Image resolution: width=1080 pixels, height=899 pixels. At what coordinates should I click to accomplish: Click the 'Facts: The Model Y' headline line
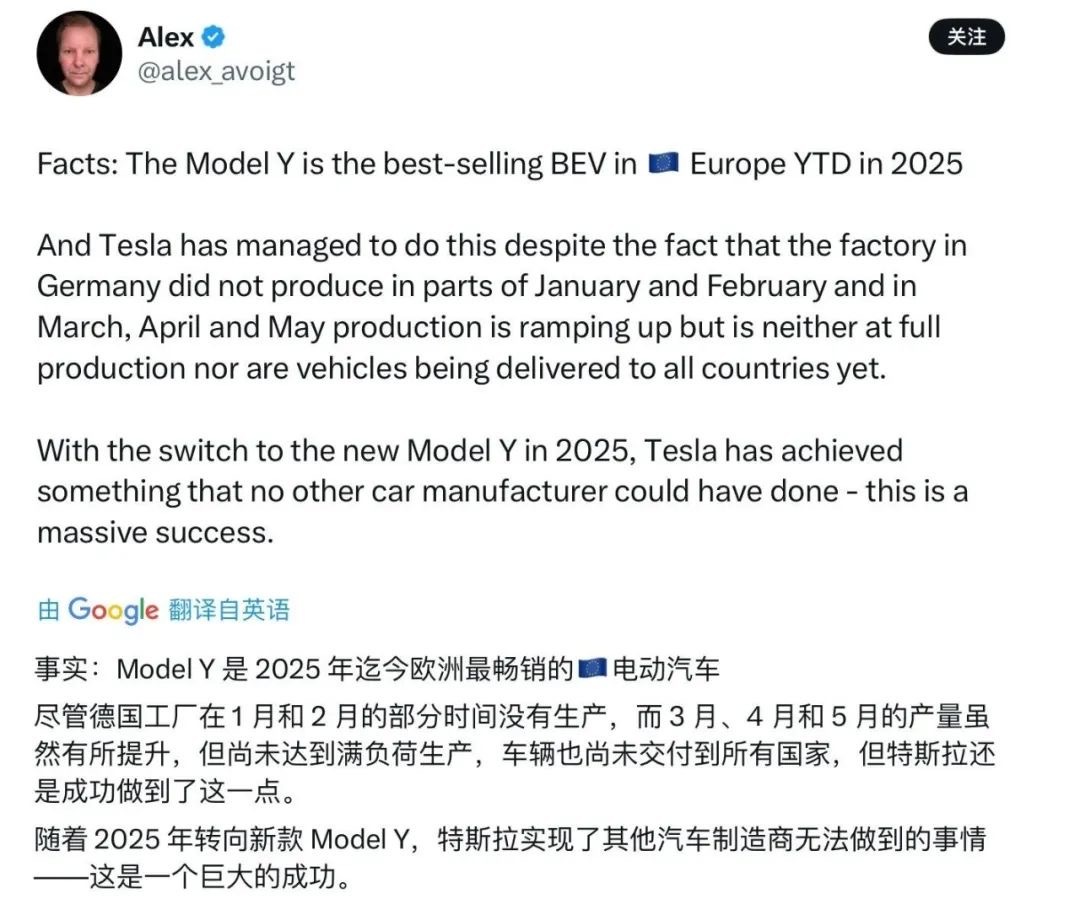point(499,164)
